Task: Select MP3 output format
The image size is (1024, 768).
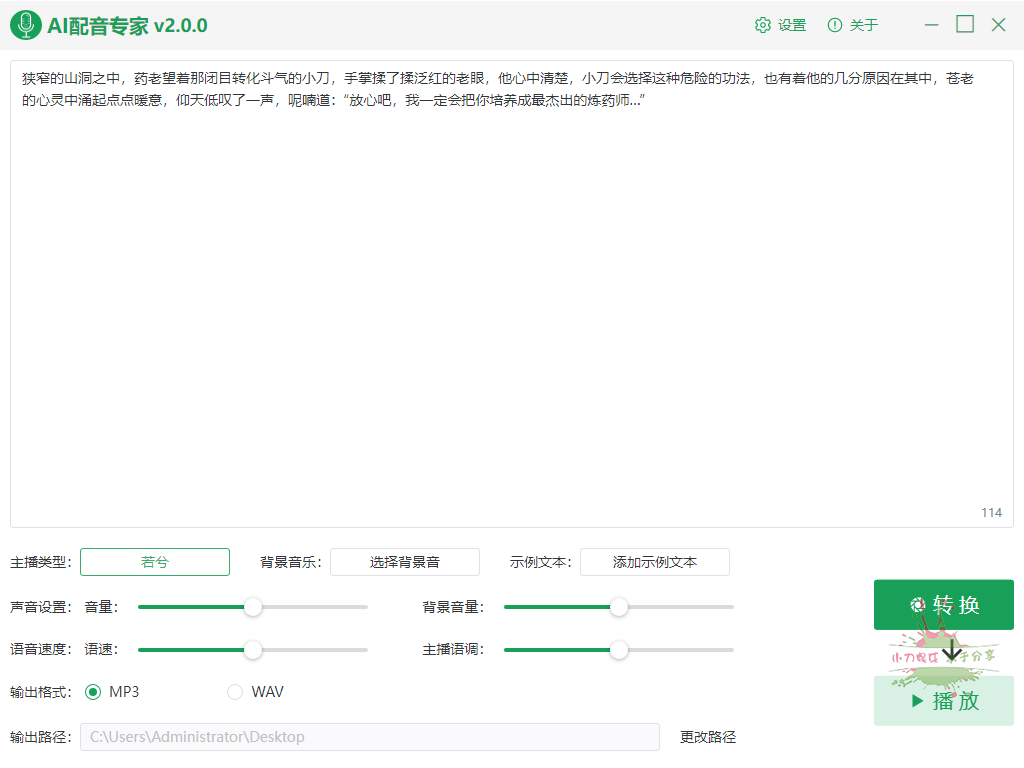Action: [94, 692]
